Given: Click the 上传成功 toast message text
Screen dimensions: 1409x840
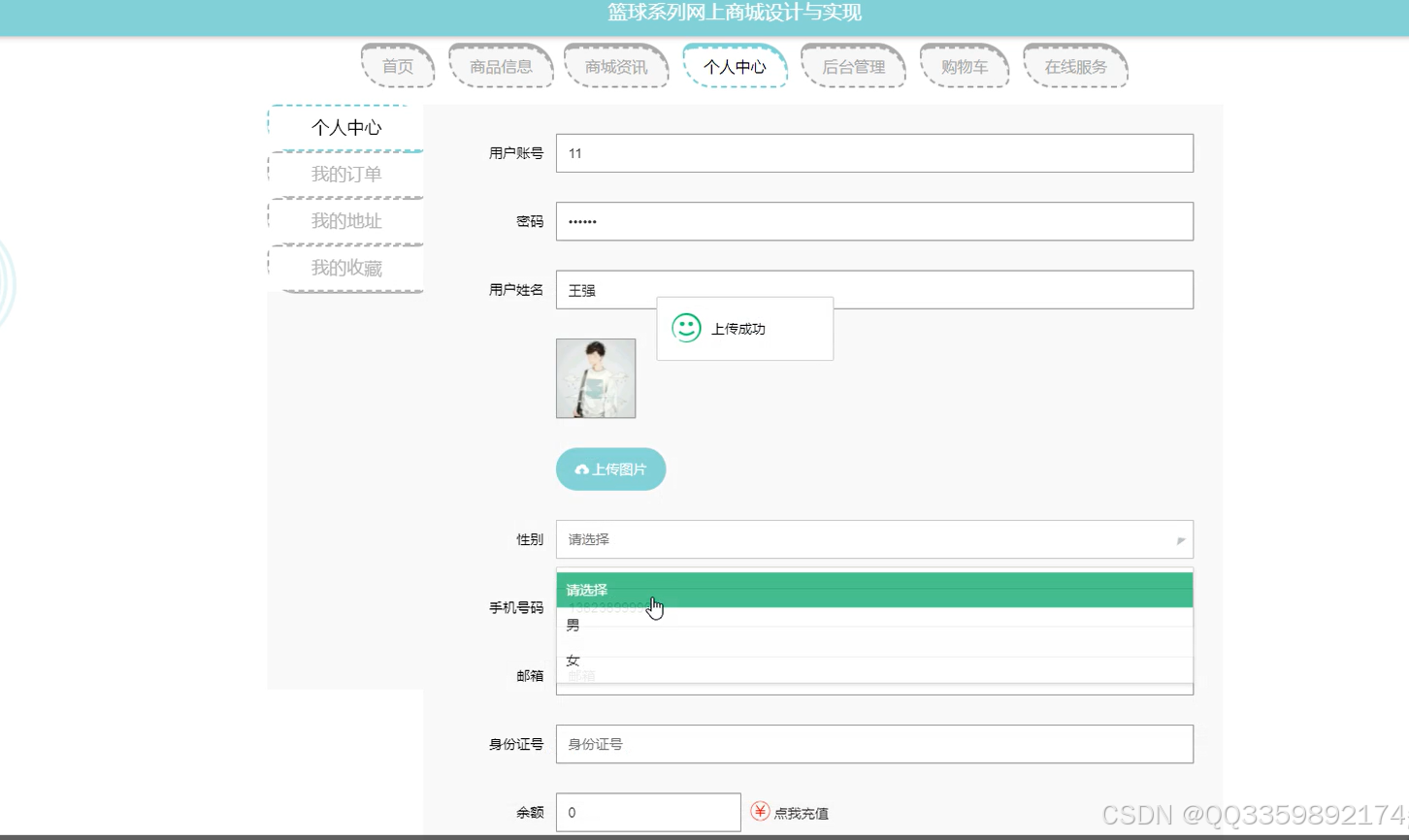Looking at the screenshot, I should [738, 329].
